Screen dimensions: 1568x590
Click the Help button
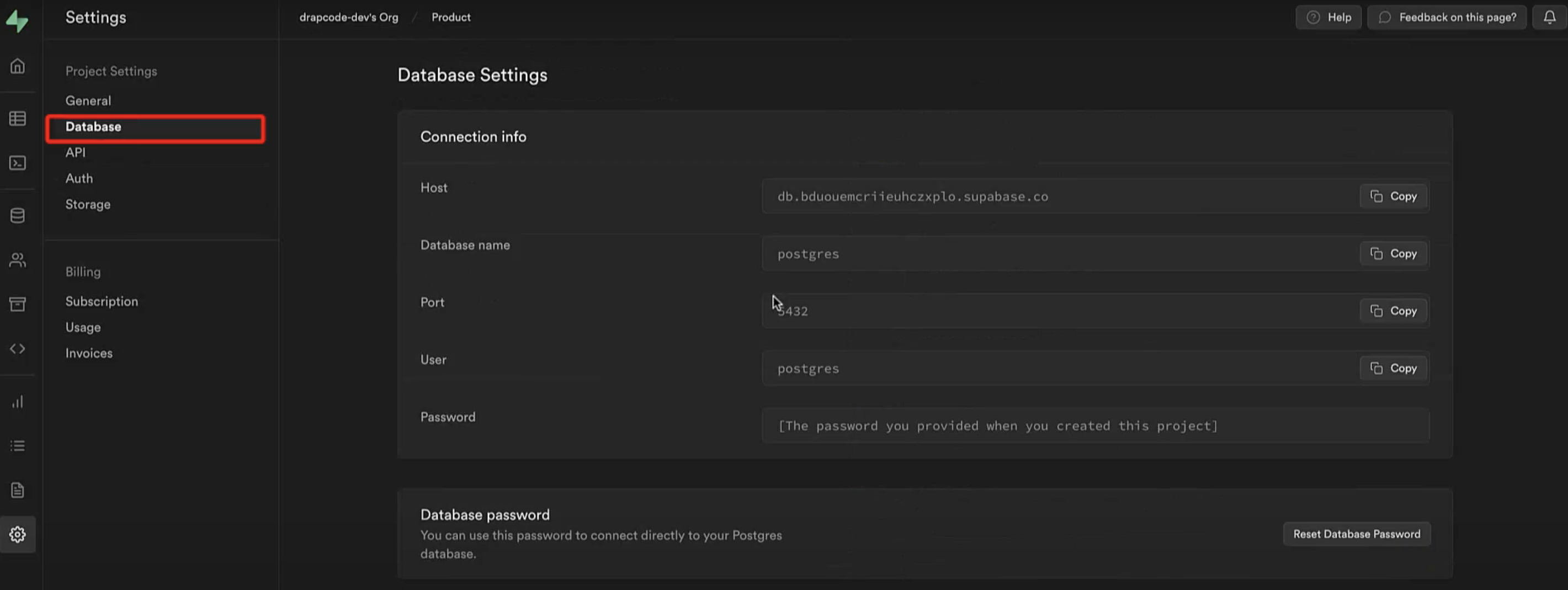[1328, 17]
